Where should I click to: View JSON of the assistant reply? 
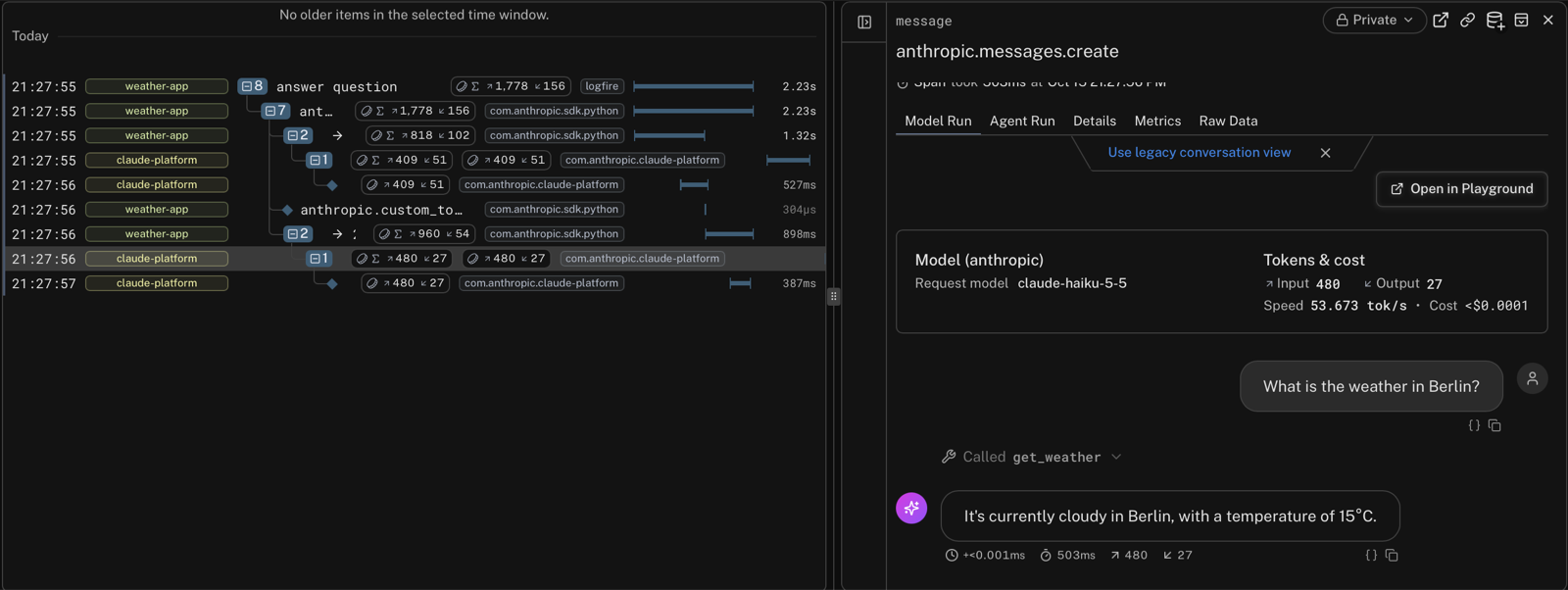coord(1371,555)
